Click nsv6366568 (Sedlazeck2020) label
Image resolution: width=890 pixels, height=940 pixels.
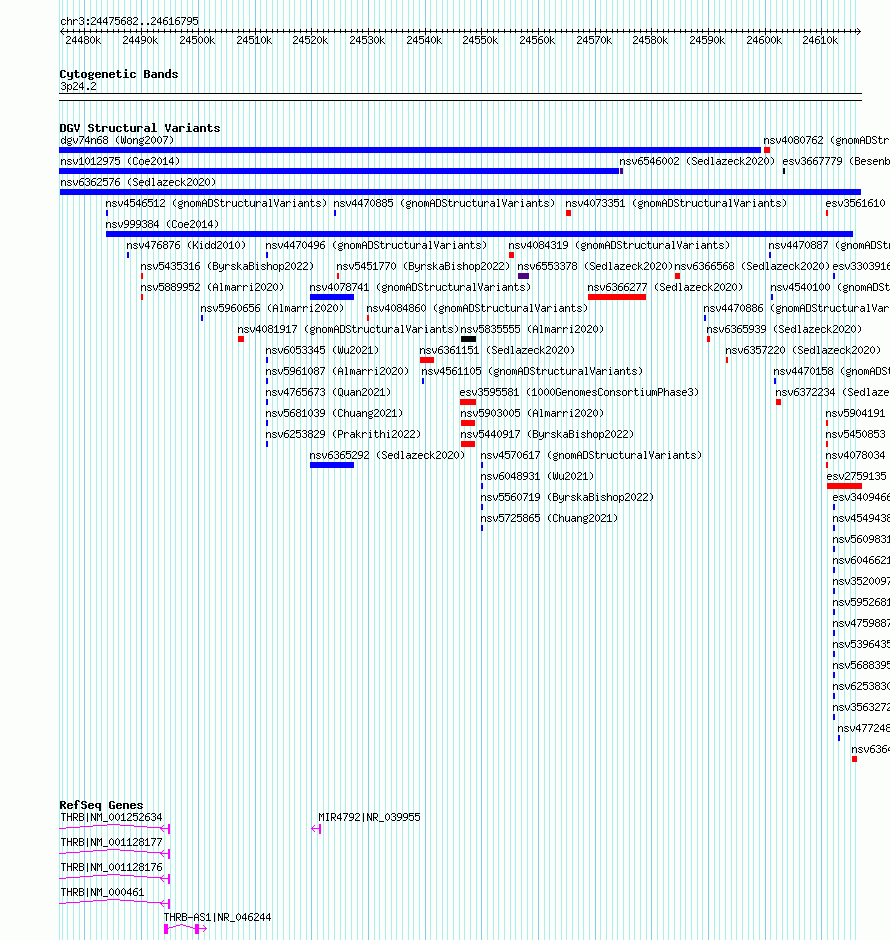pos(752,266)
